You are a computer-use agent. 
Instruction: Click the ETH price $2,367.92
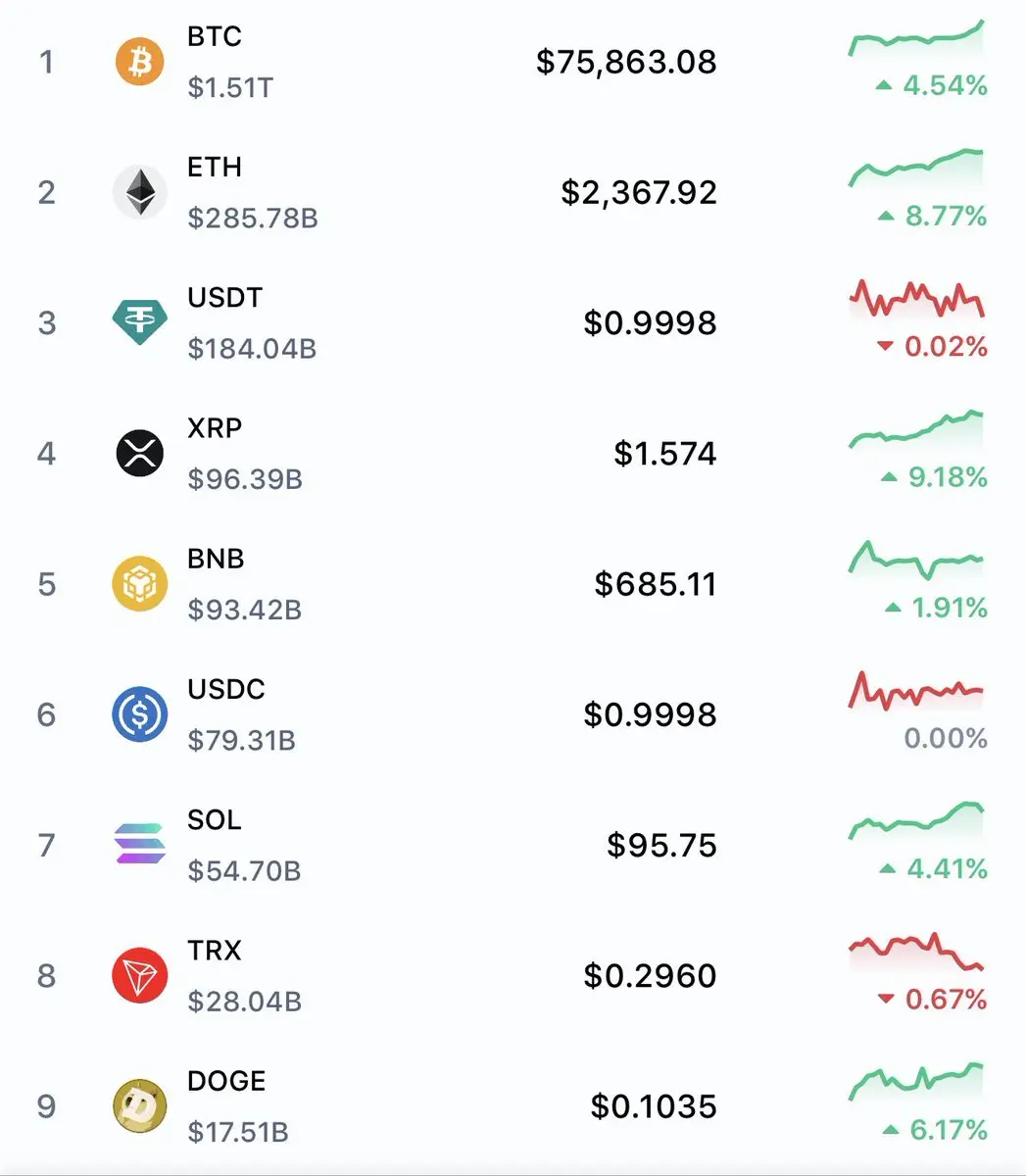(639, 192)
